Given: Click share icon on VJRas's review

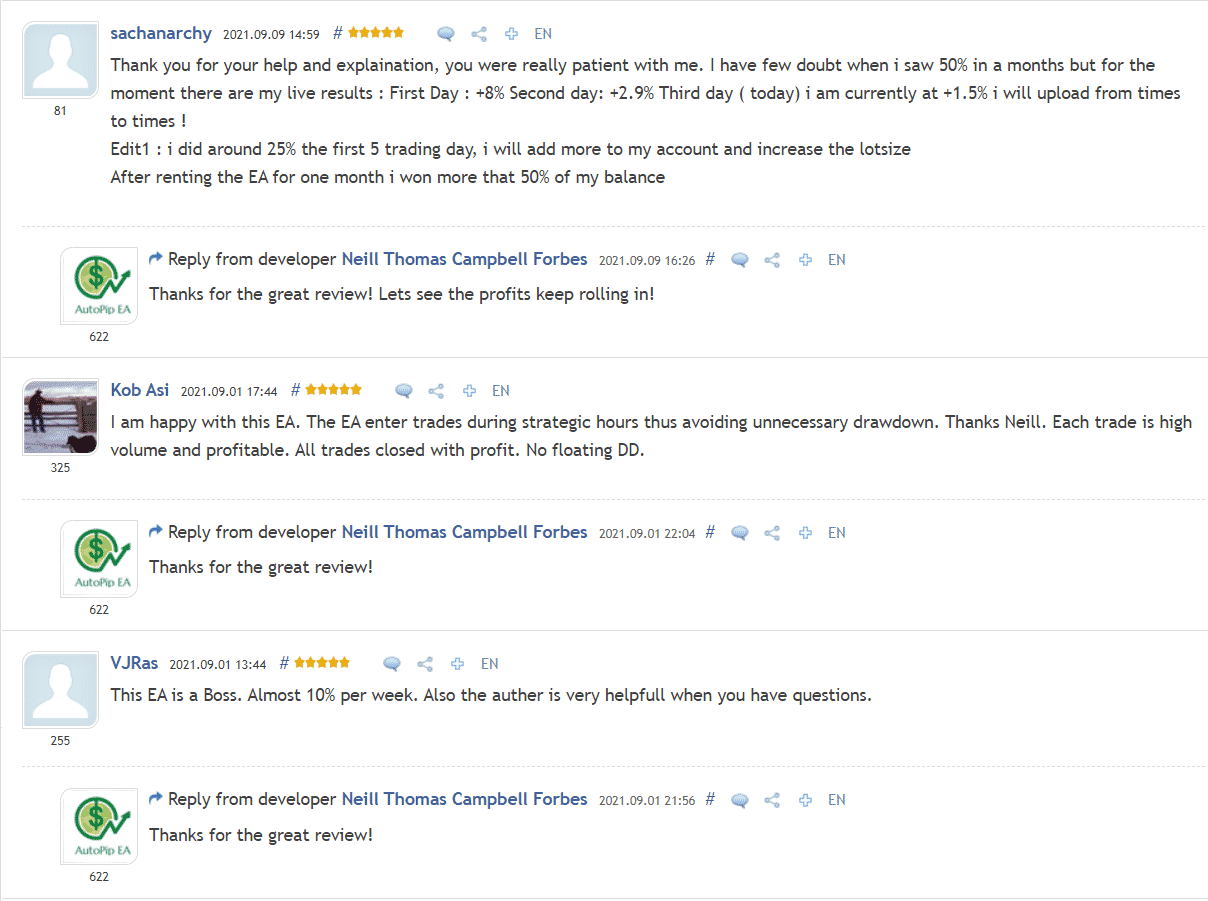Looking at the screenshot, I should (425, 664).
